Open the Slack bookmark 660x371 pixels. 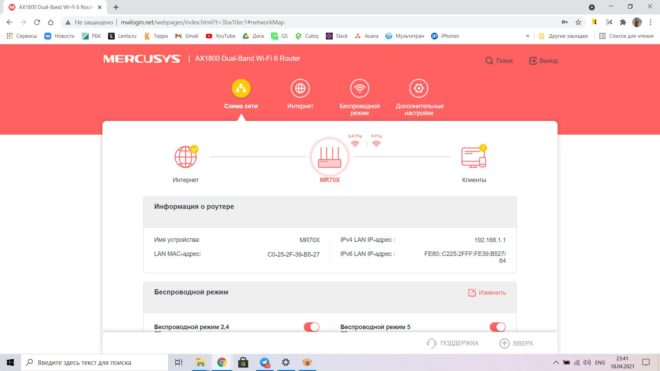click(x=337, y=36)
